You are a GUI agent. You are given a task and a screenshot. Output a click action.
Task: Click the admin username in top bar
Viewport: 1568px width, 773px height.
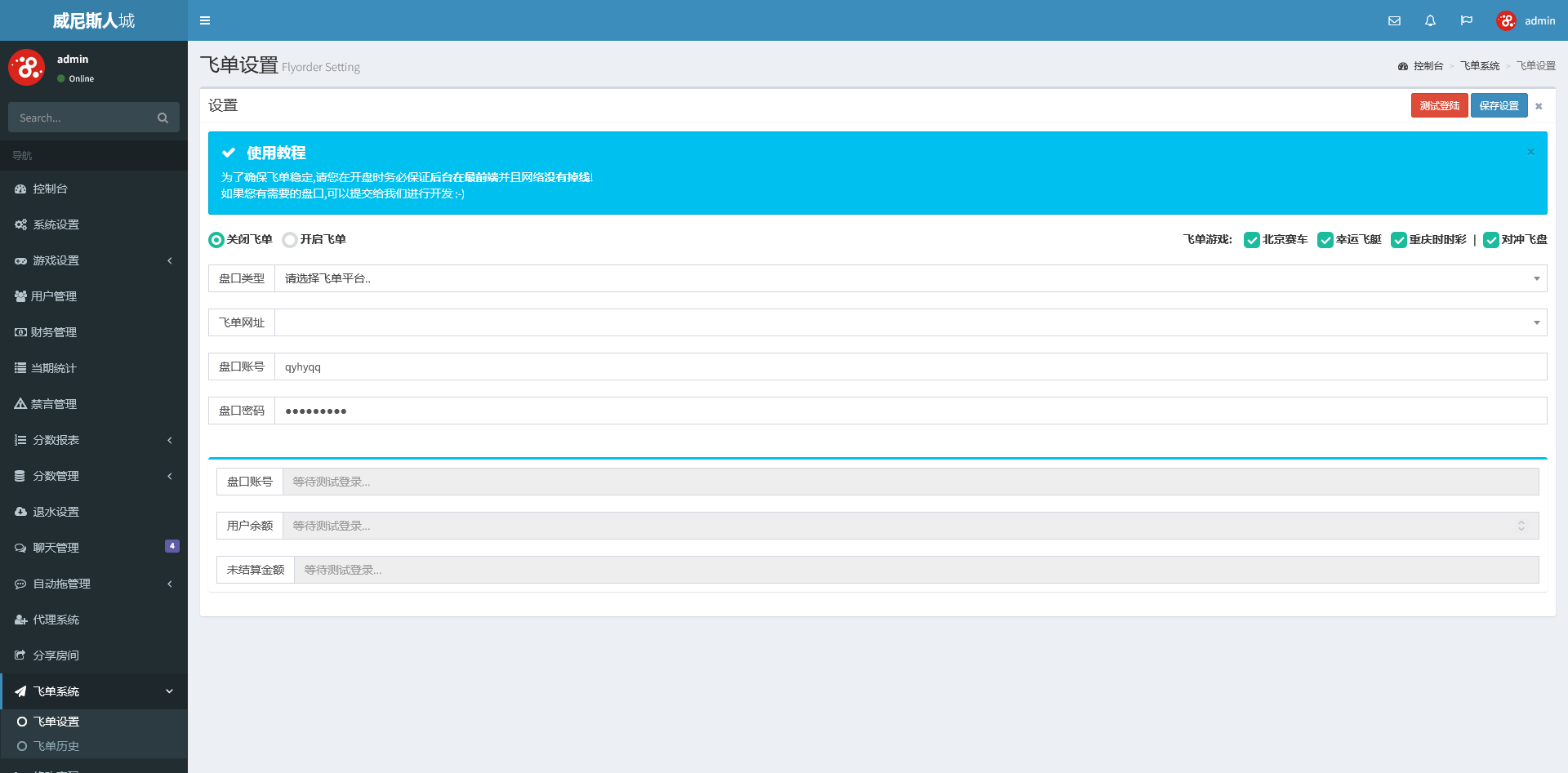point(1539,20)
